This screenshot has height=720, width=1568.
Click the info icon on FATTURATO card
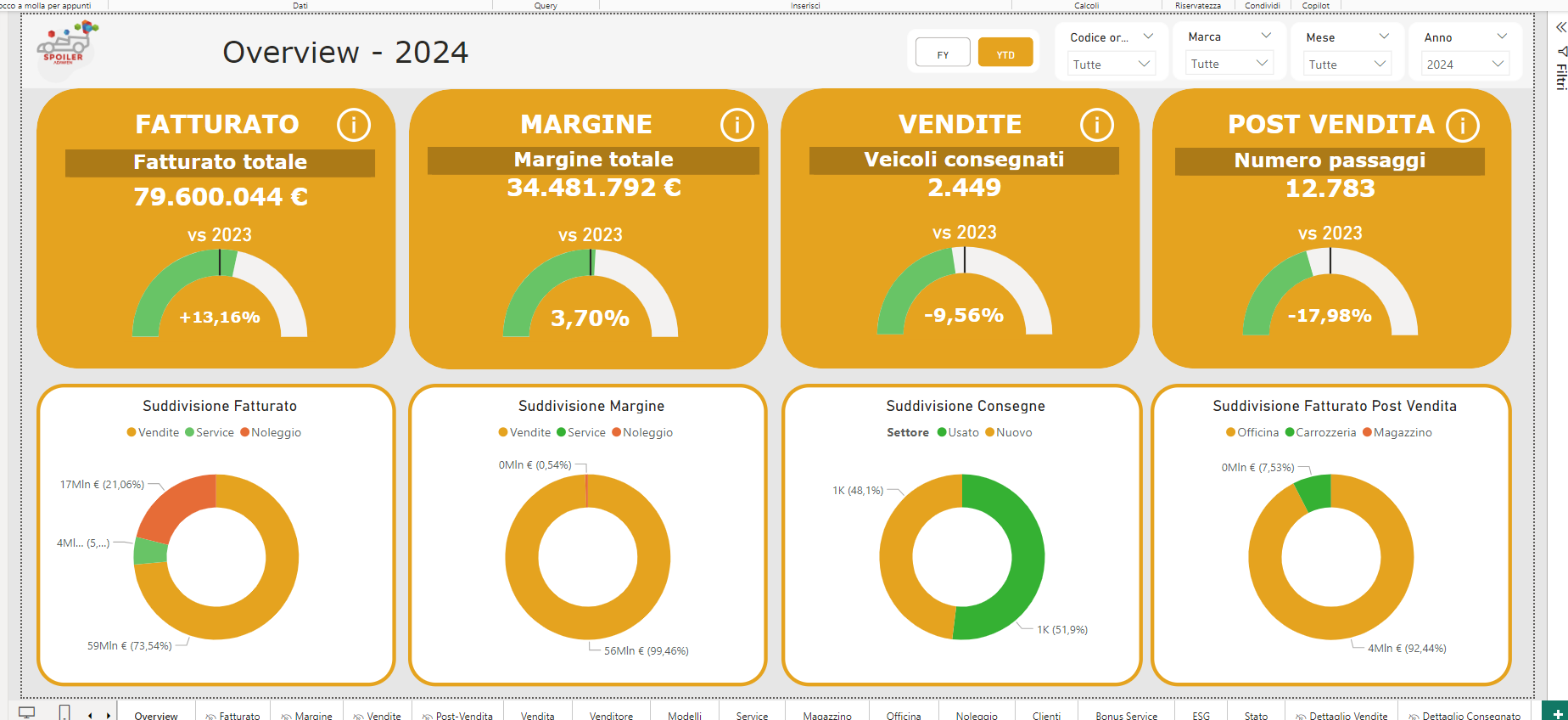click(354, 125)
